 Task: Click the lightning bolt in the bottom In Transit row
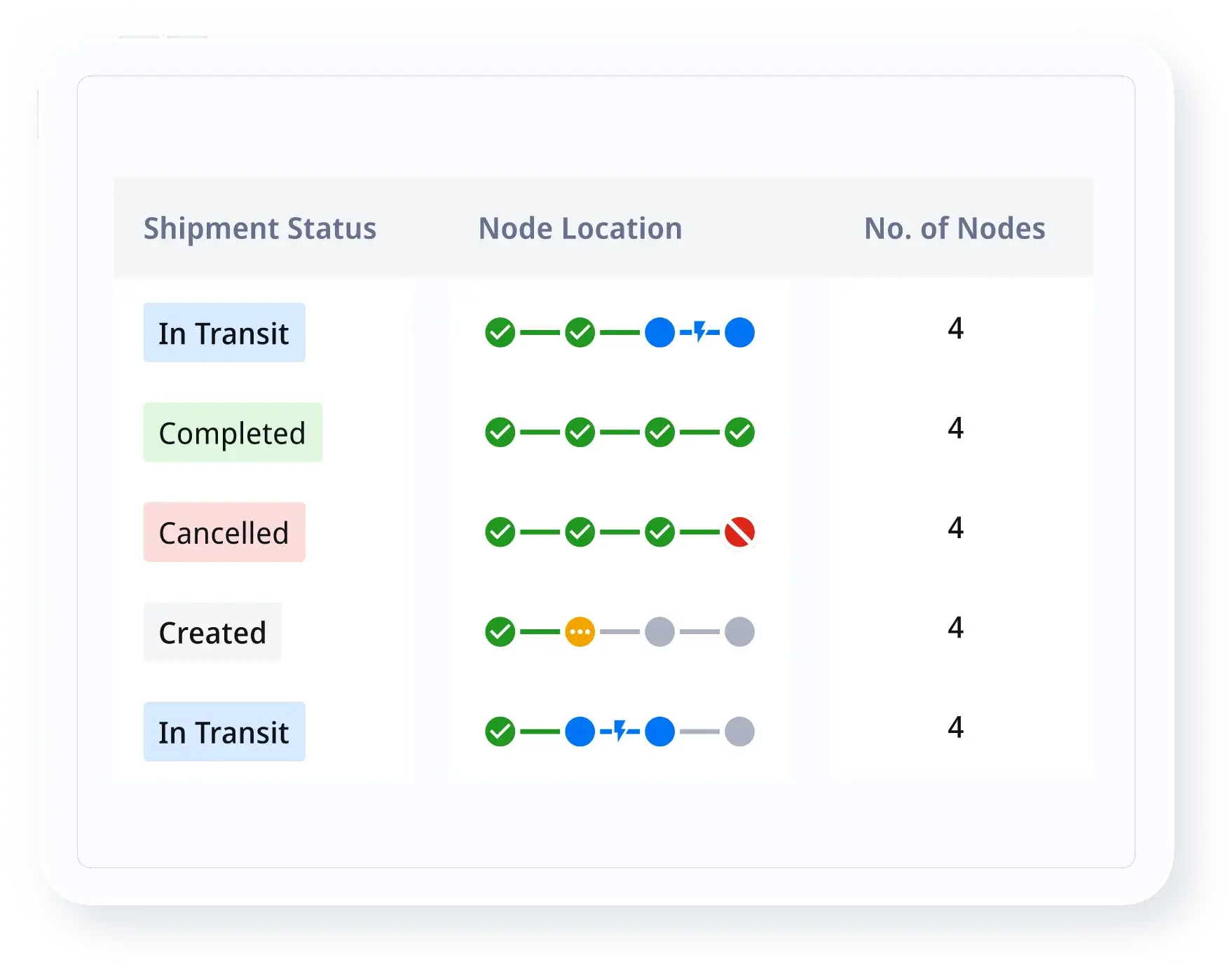620,732
